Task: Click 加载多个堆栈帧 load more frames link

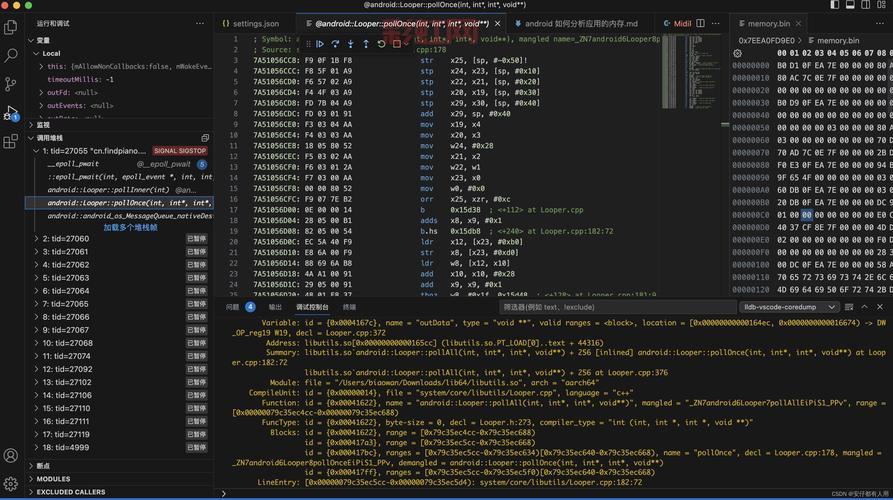Action: click(x=130, y=227)
